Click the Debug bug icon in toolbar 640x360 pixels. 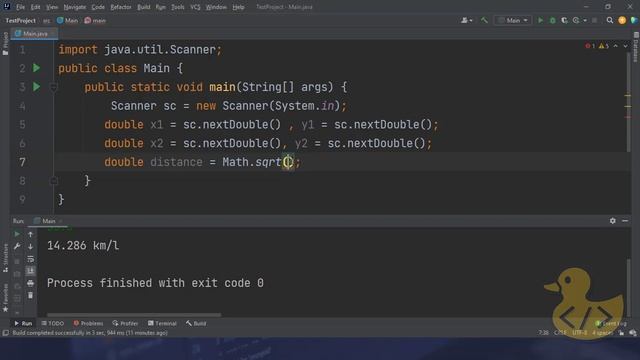553,20
